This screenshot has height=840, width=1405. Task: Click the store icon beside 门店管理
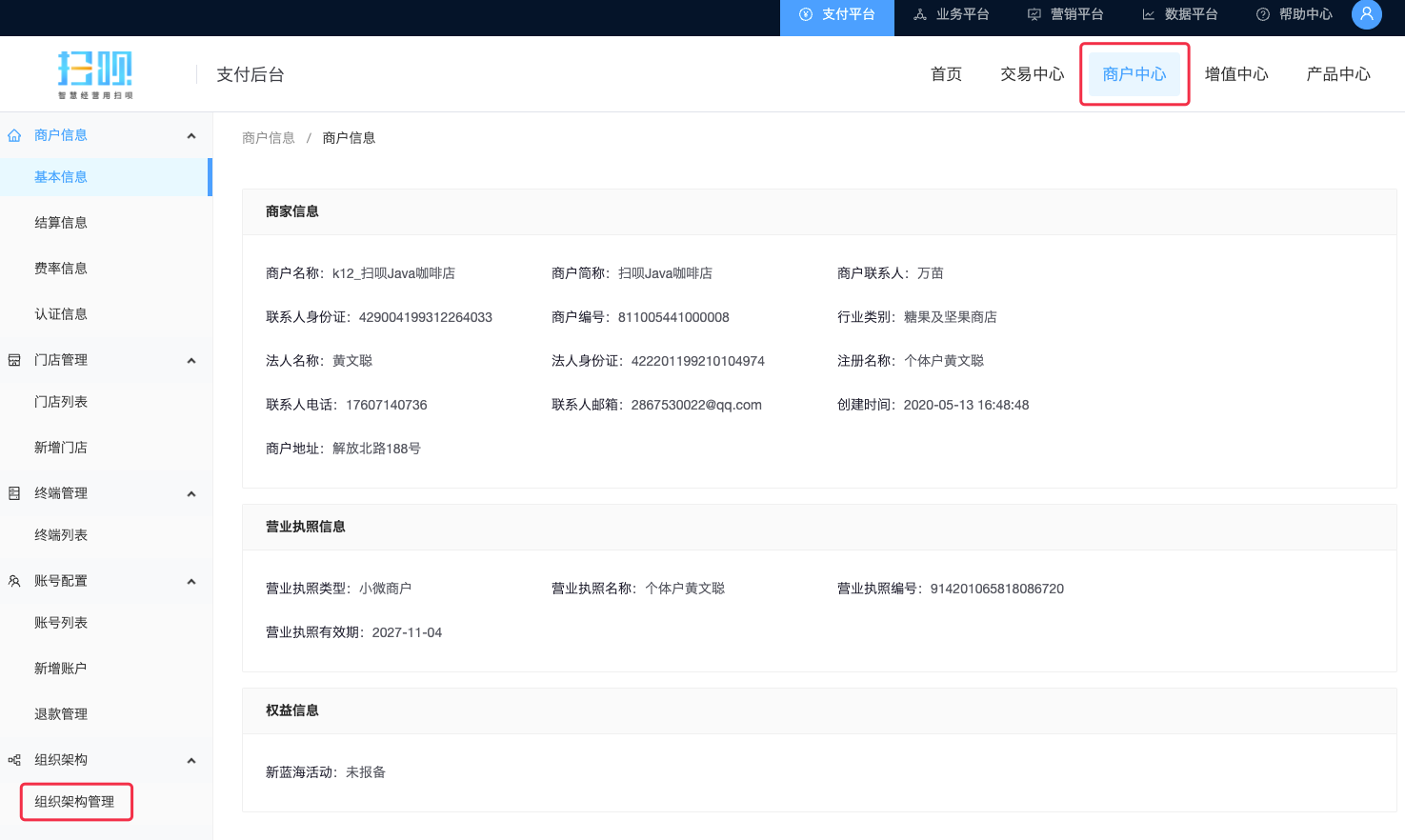[x=14, y=360]
